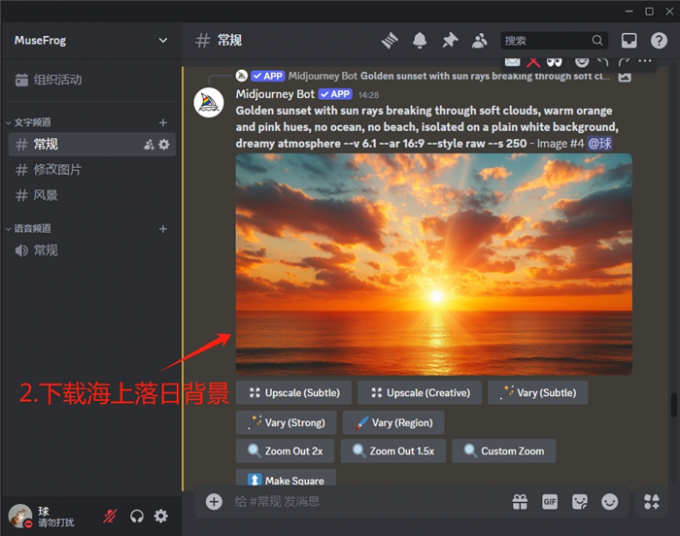Open the help question mark icon
680x536 pixels.
click(659, 41)
